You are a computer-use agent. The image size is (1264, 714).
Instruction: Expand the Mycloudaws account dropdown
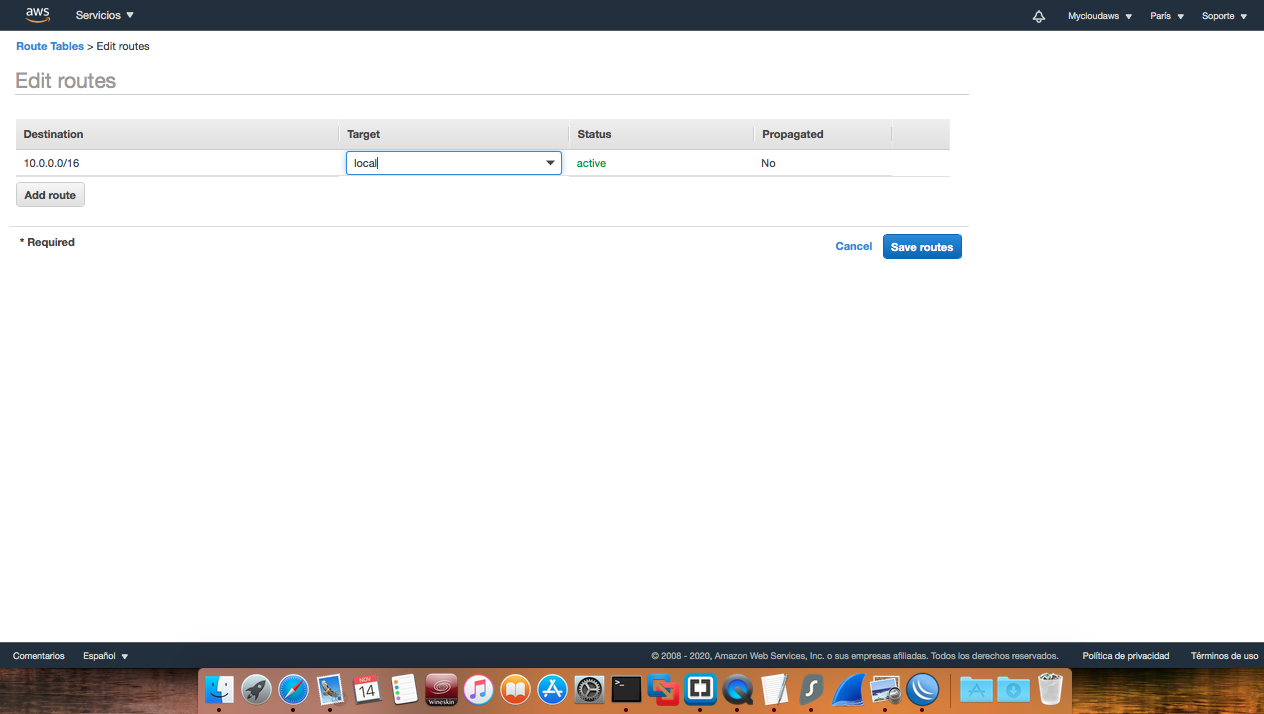point(1098,15)
